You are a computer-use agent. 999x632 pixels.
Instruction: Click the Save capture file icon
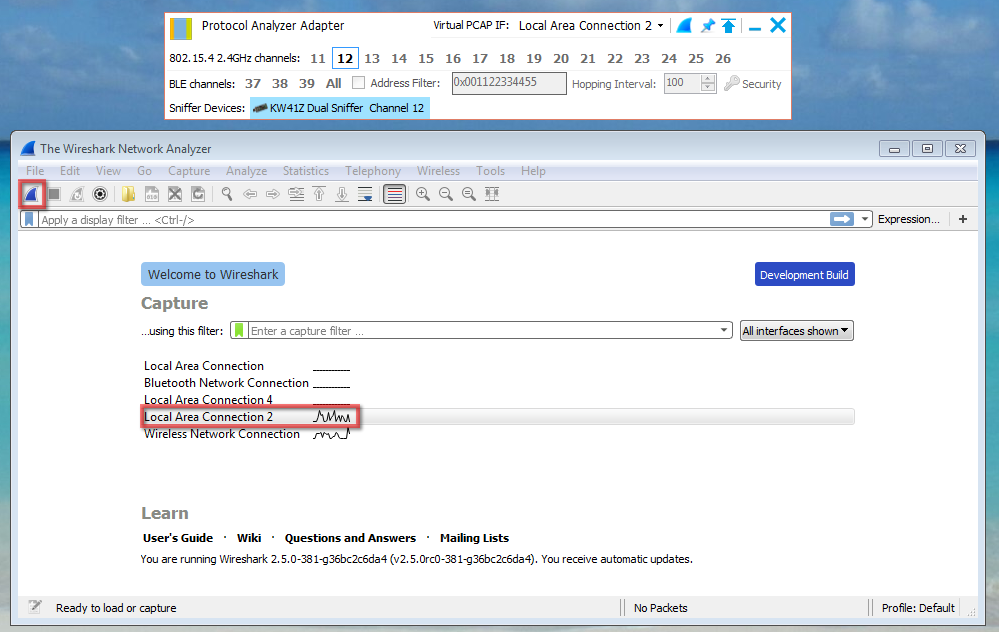point(152,194)
